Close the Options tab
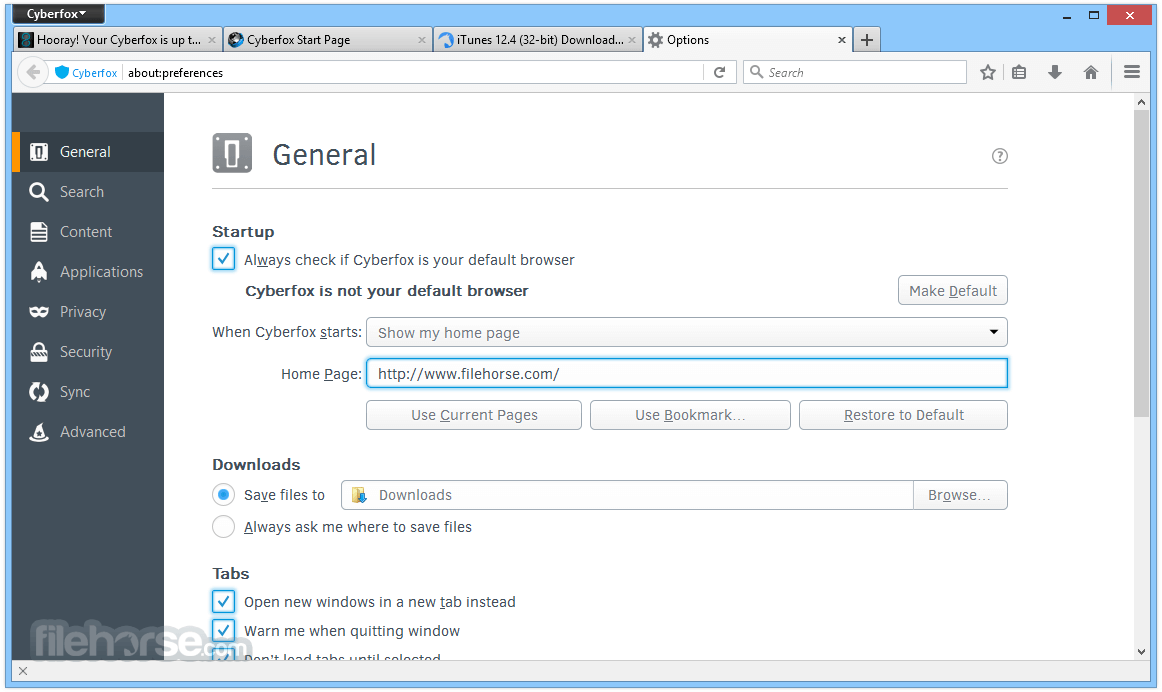Screen dimensions: 1162x692 pyautogui.click(x=842, y=40)
